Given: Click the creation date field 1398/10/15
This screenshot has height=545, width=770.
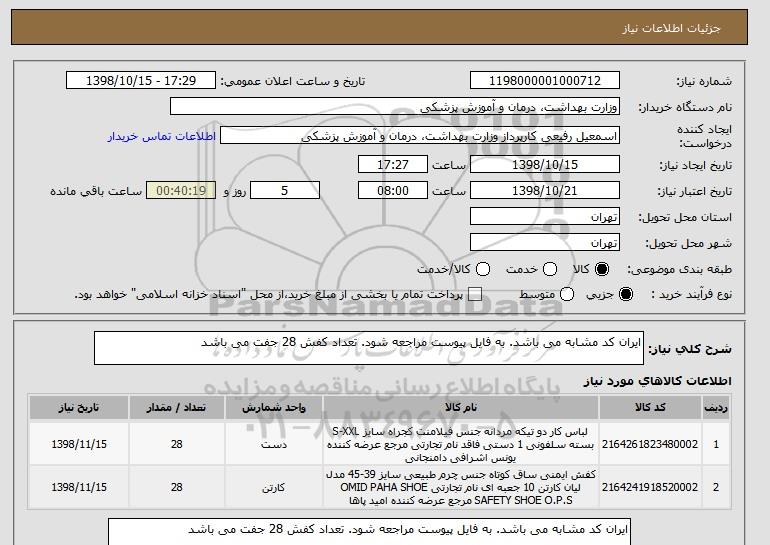Looking at the screenshot, I should click(x=545, y=164).
